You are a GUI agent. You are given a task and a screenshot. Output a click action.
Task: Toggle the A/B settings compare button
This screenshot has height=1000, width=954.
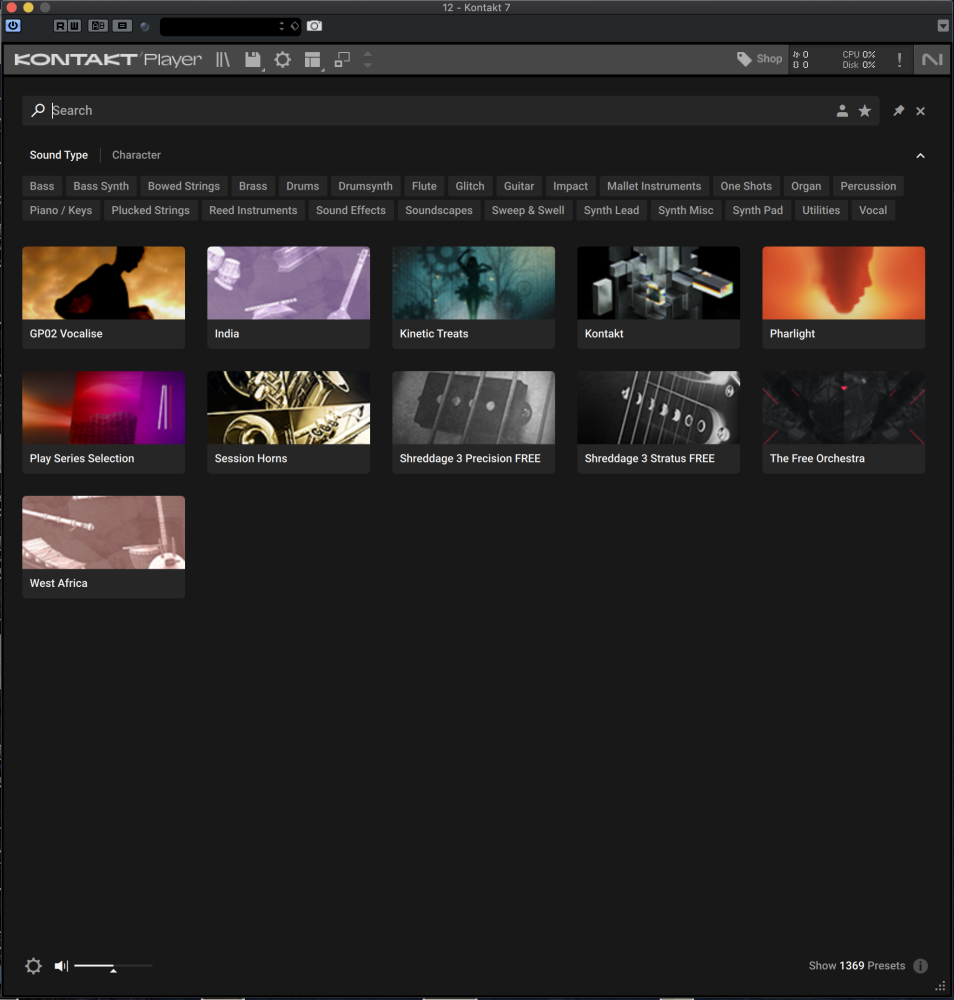point(98,26)
